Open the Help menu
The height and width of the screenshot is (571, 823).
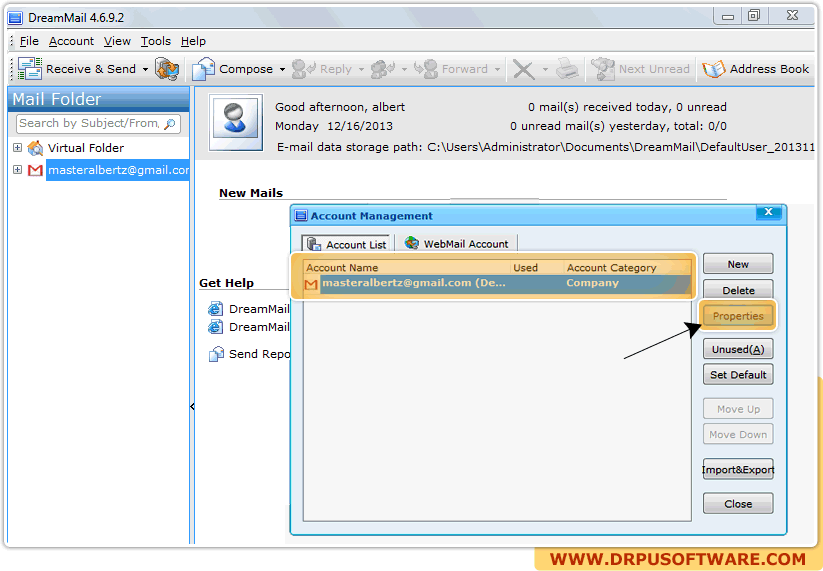pos(193,41)
